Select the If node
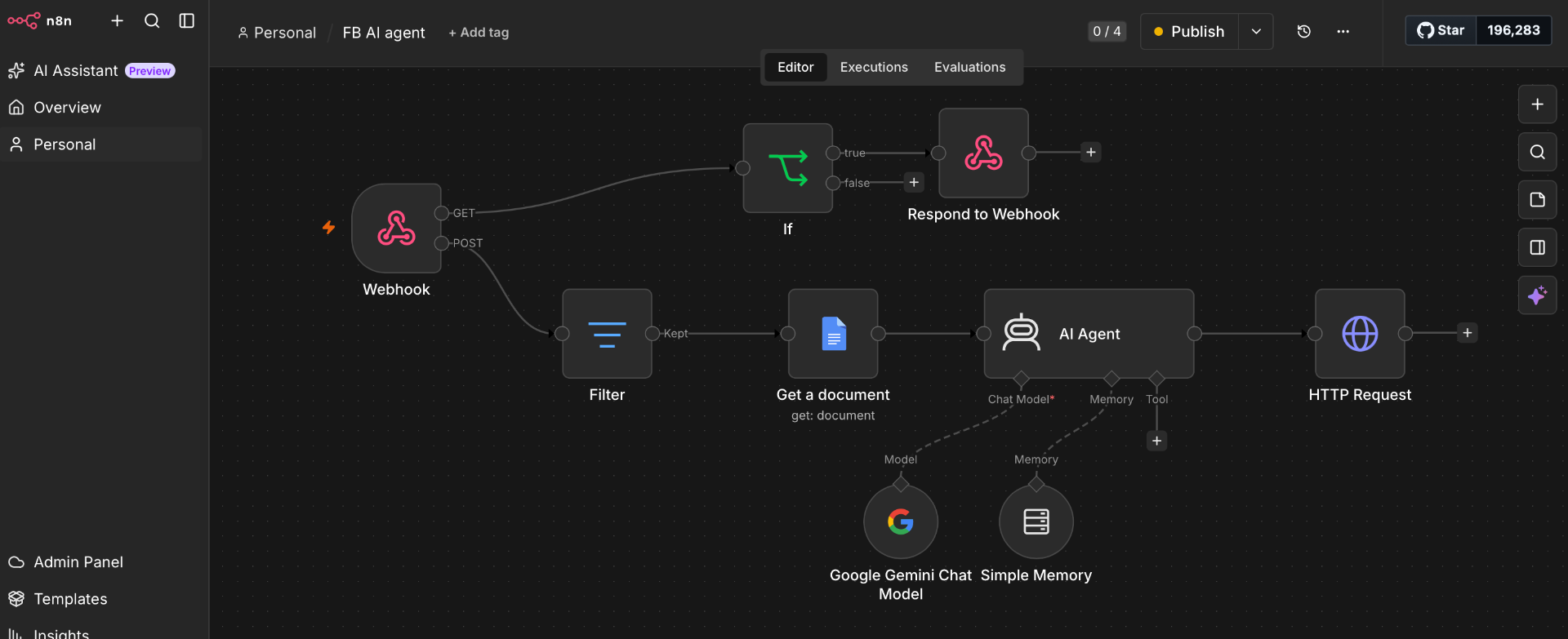This screenshot has width=1568, height=639. tap(788, 168)
